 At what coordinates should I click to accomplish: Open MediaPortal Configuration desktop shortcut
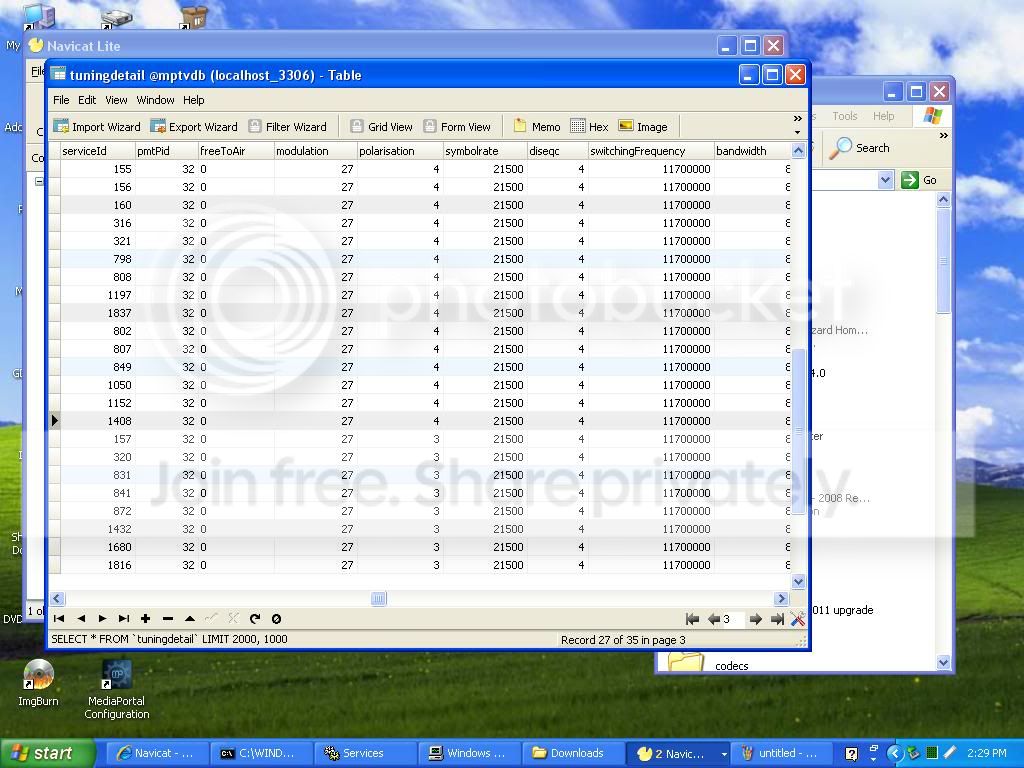click(116, 690)
